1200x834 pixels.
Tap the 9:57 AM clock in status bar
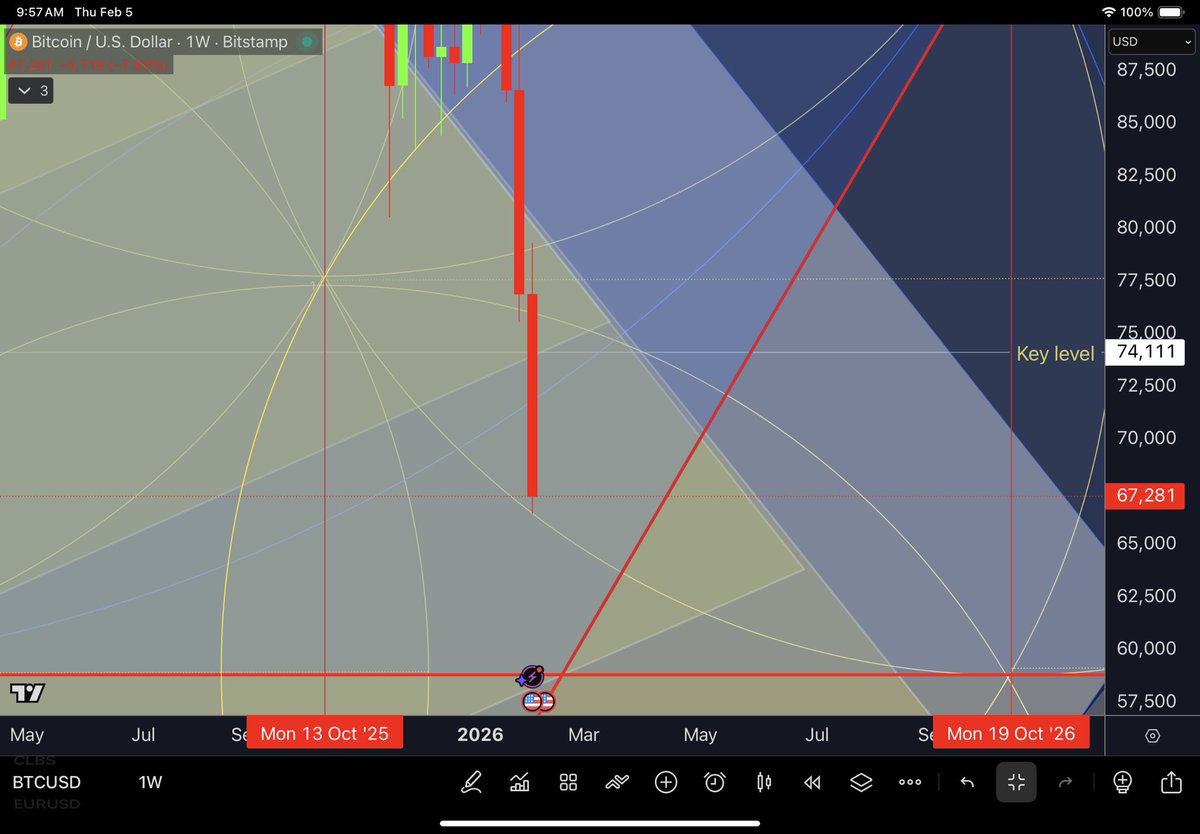pos(40,12)
